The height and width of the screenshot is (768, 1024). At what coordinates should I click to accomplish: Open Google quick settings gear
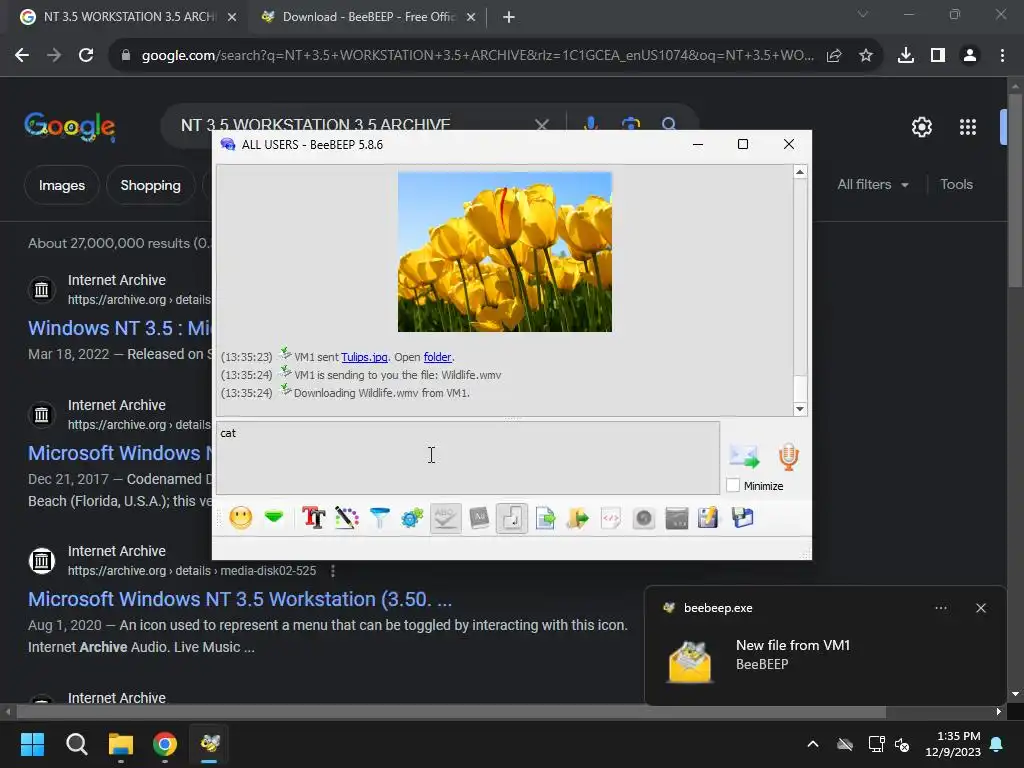[x=921, y=127]
